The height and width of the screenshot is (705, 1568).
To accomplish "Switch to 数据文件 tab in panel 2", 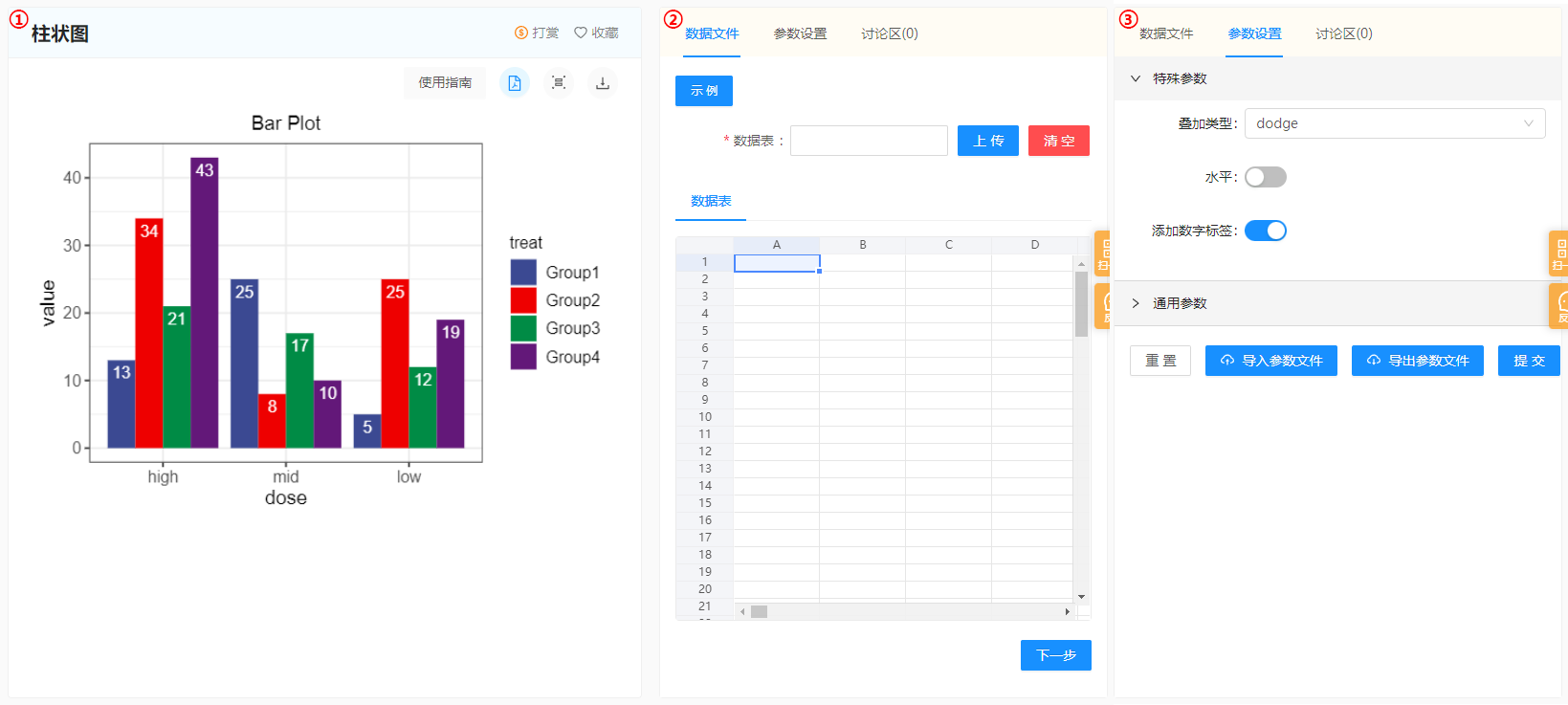I will [x=712, y=33].
